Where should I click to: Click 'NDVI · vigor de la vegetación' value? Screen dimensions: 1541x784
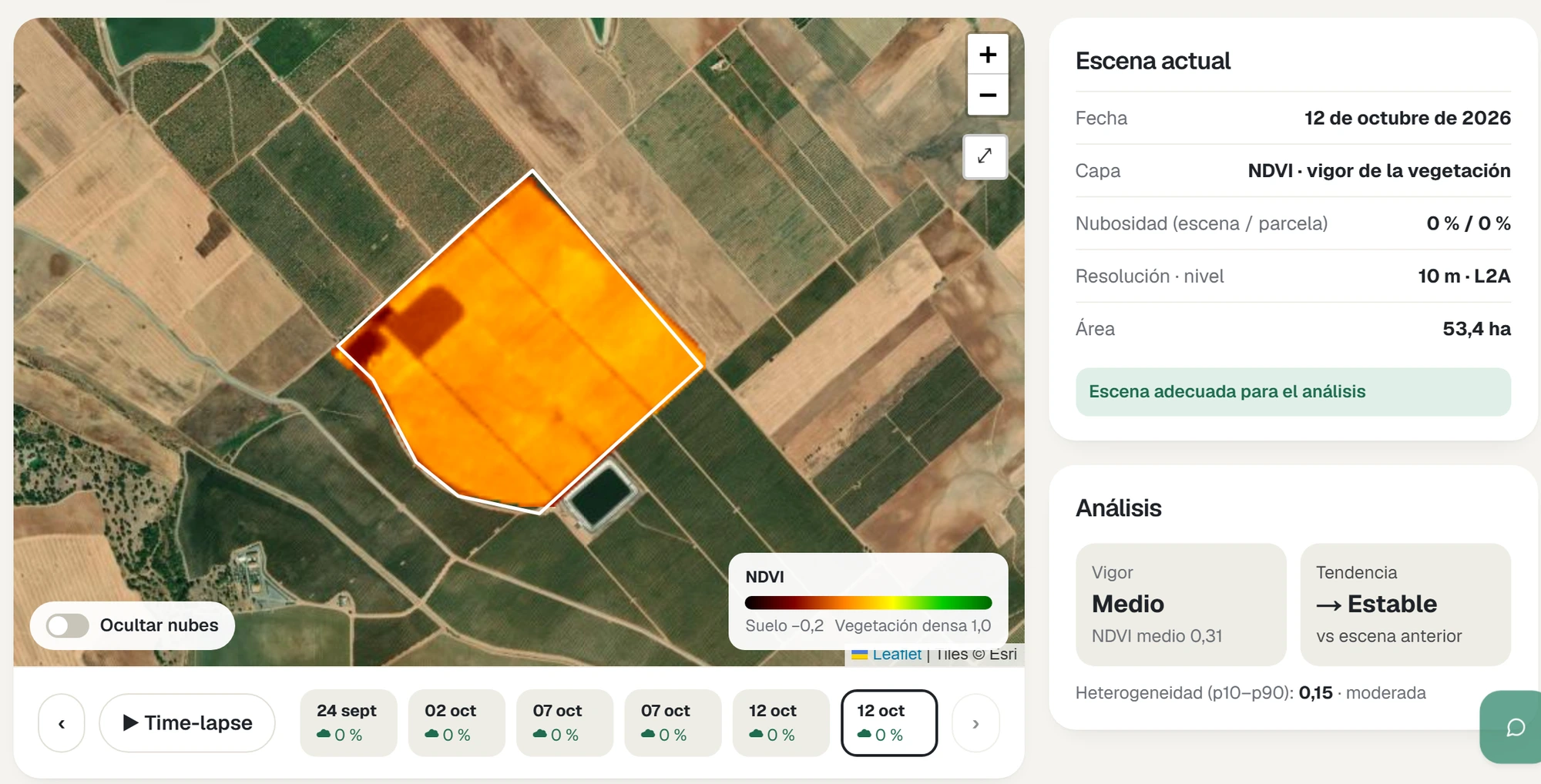[x=1379, y=171]
